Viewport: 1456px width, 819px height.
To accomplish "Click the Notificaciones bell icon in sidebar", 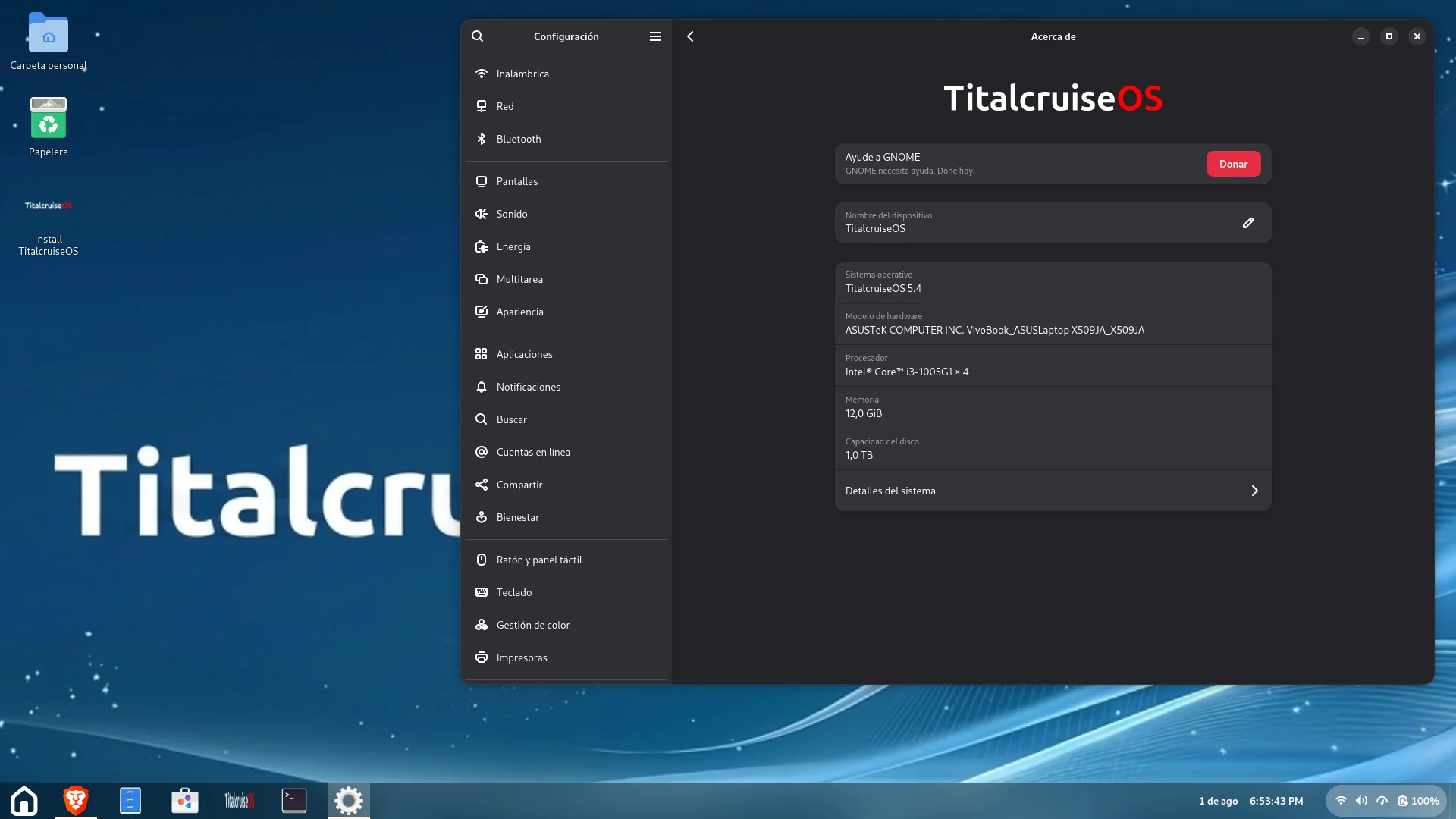I will click(x=482, y=387).
